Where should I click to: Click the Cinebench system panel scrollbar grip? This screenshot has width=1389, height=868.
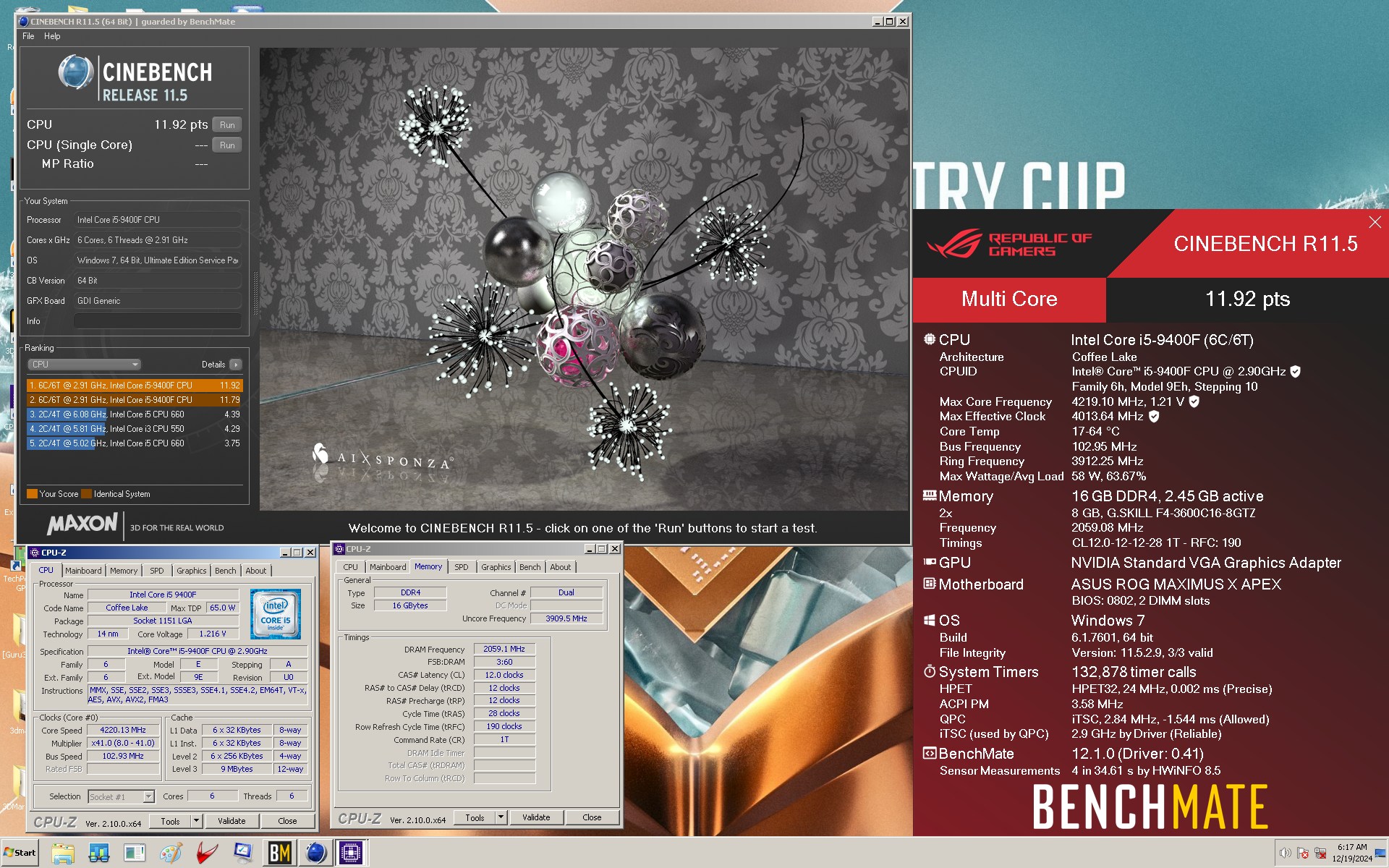pyautogui.click(x=254, y=294)
